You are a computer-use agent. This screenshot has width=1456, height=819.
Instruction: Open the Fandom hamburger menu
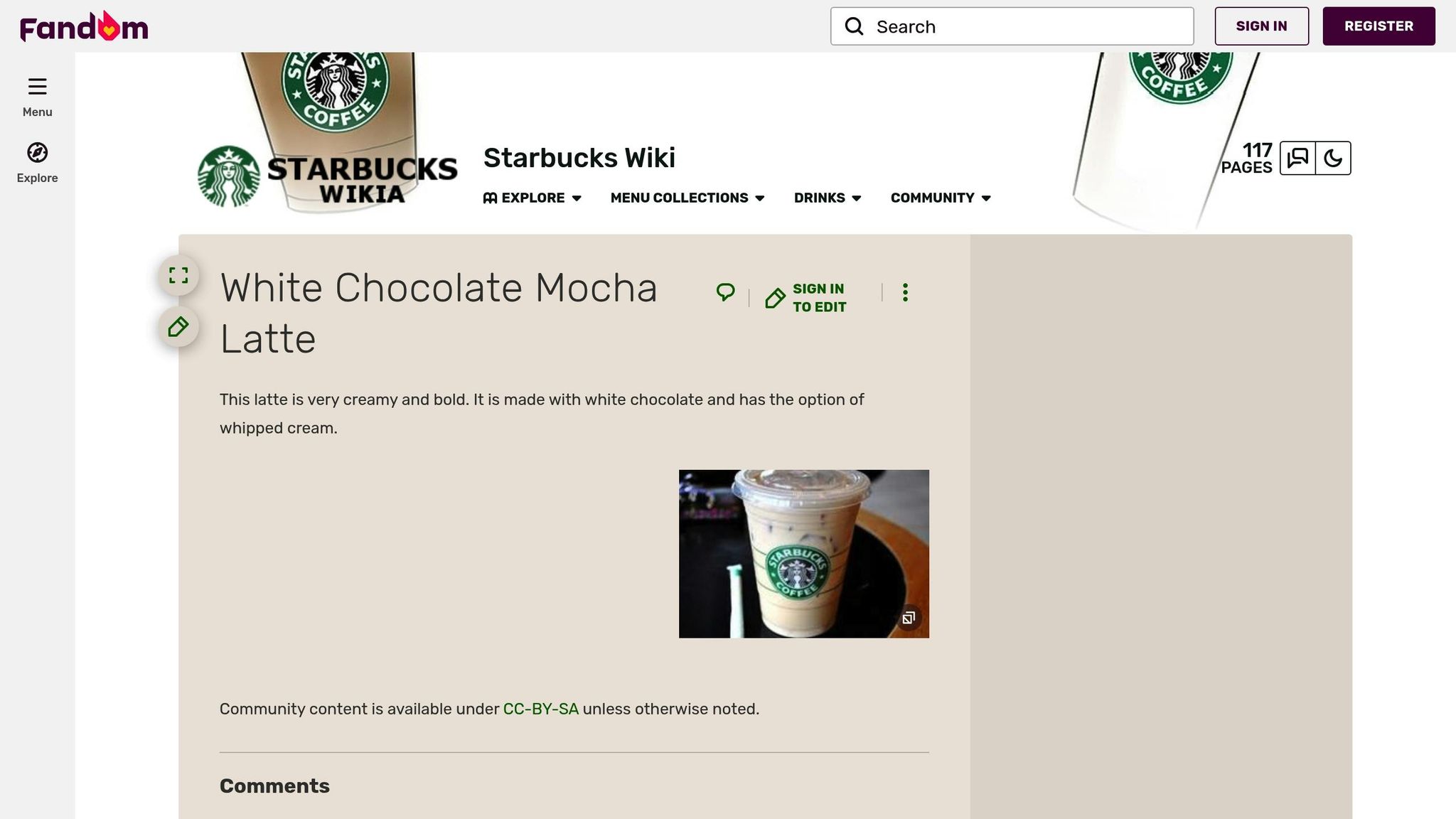37,87
